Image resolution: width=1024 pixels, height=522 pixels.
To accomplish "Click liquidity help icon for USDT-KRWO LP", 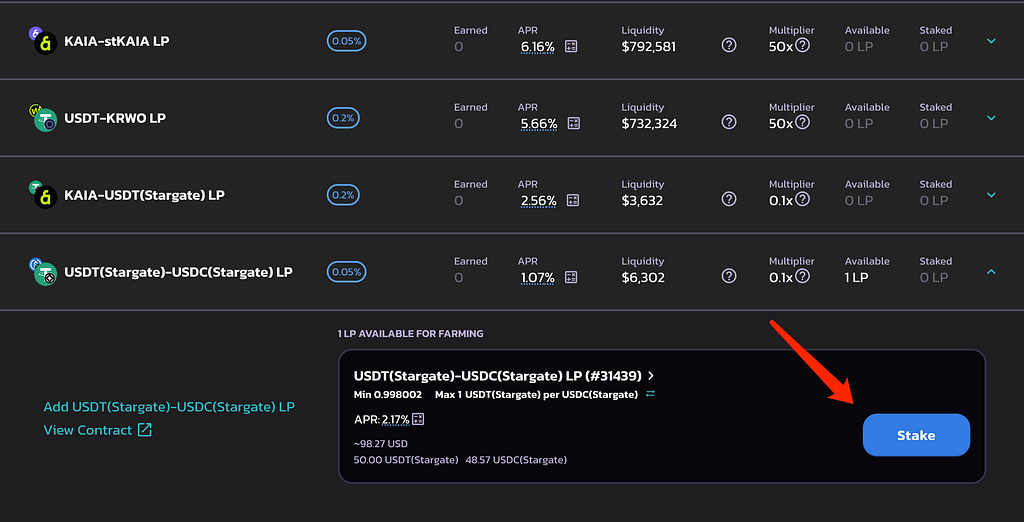I will pos(729,122).
